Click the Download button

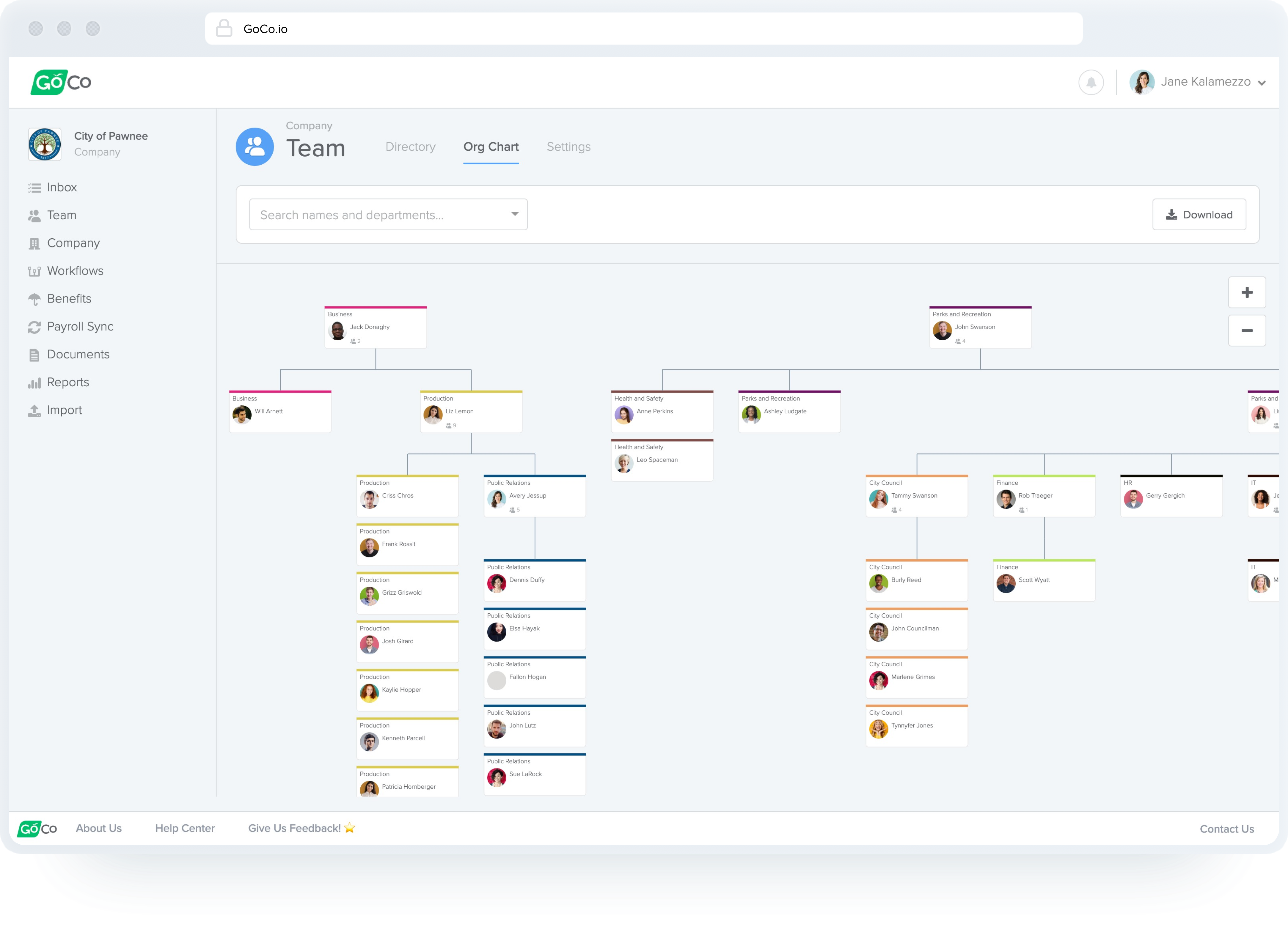pyautogui.click(x=1199, y=215)
